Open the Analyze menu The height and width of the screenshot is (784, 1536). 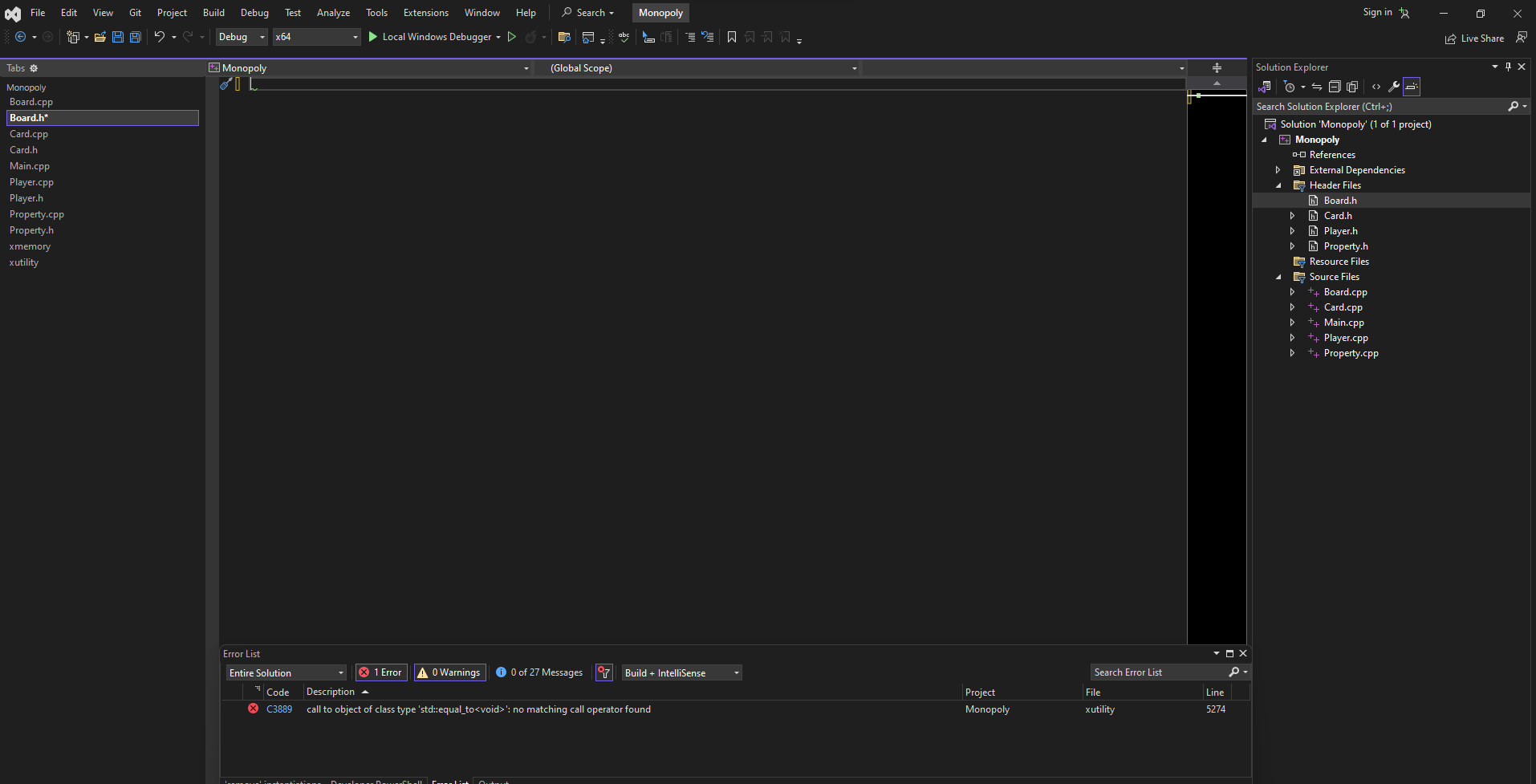(333, 13)
